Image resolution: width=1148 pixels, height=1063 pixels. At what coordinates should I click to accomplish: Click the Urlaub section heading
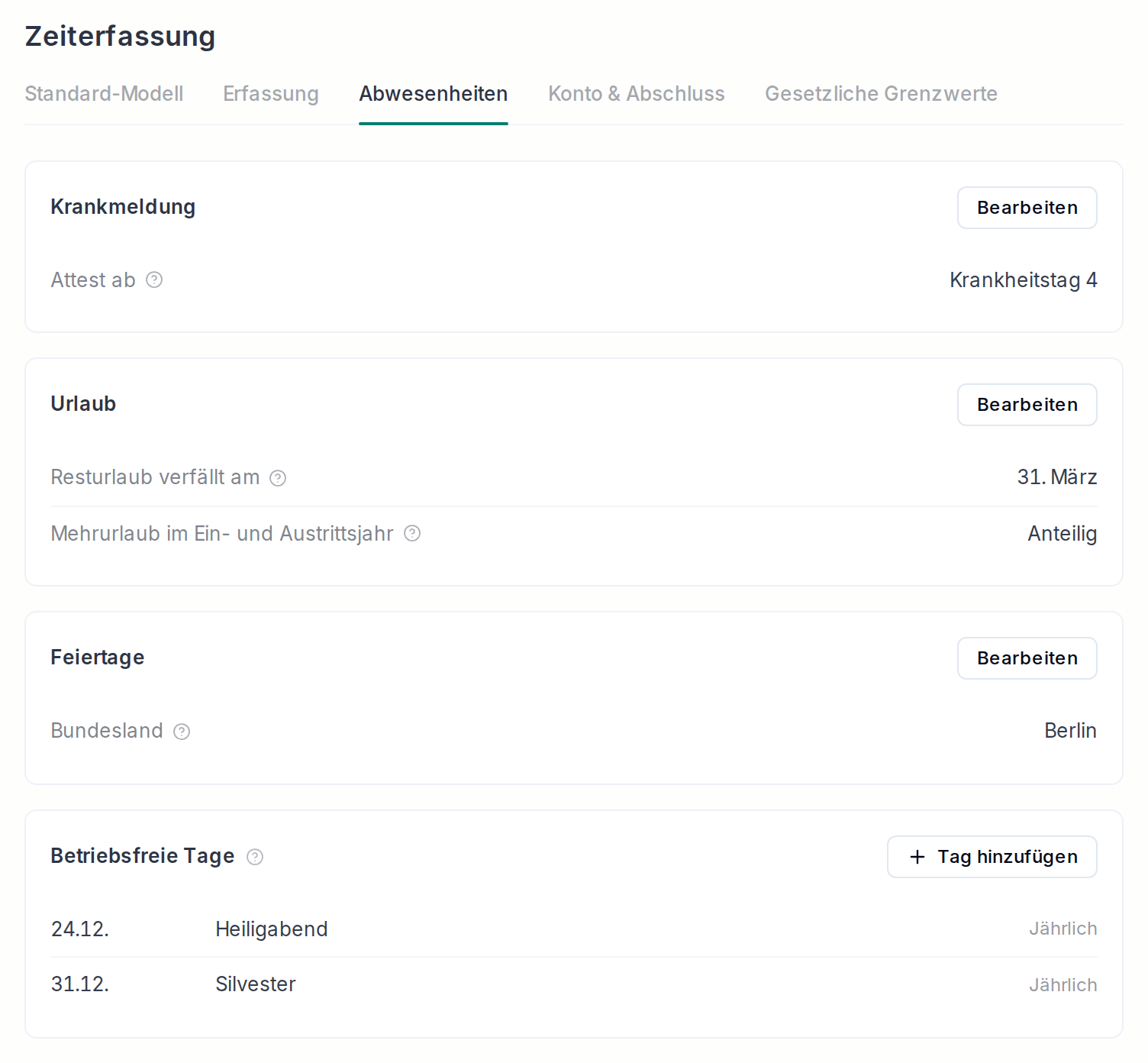point(83,404)
